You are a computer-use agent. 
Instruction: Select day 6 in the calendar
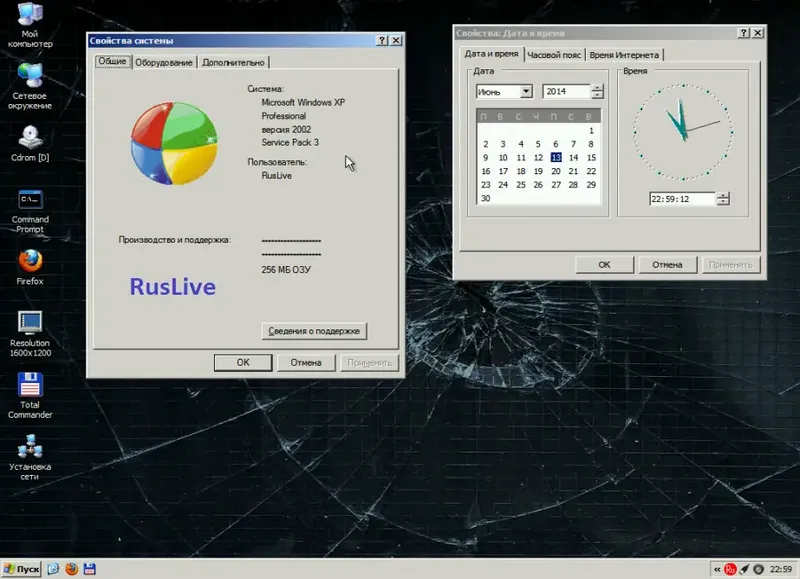click(556, 144)
